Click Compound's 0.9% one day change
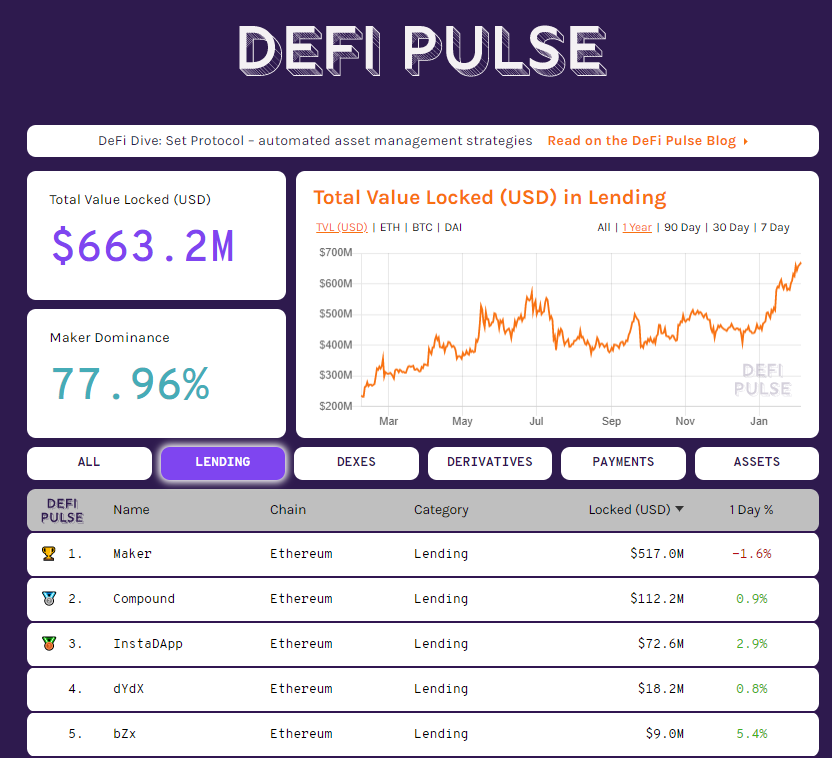 752,599
